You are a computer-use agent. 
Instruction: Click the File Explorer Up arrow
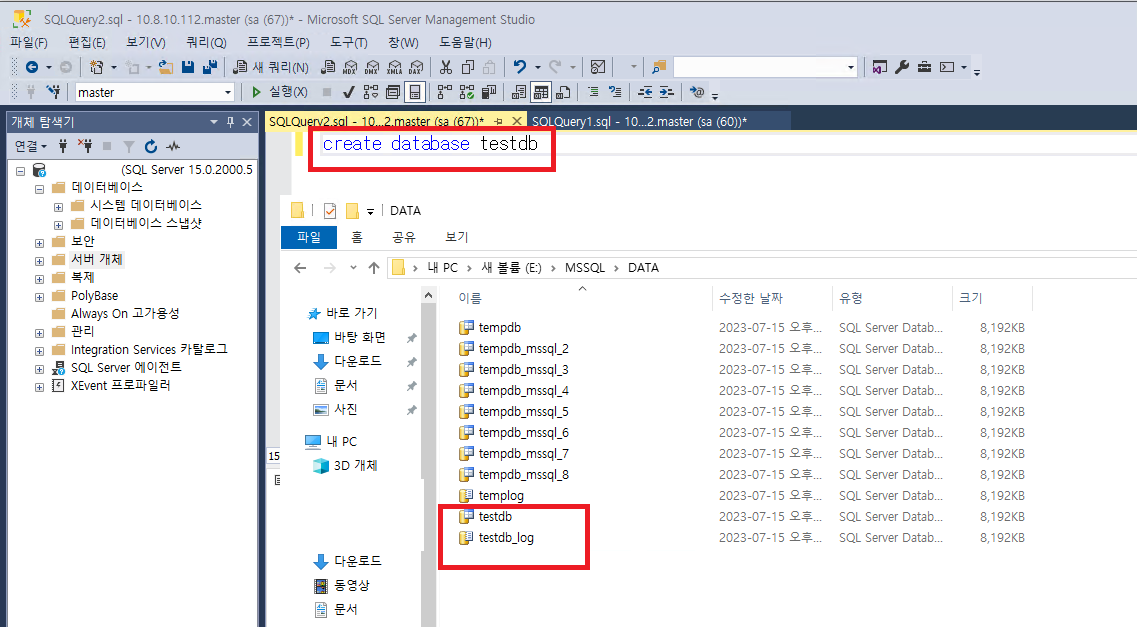pyautogui.click(x=374, y=267)
